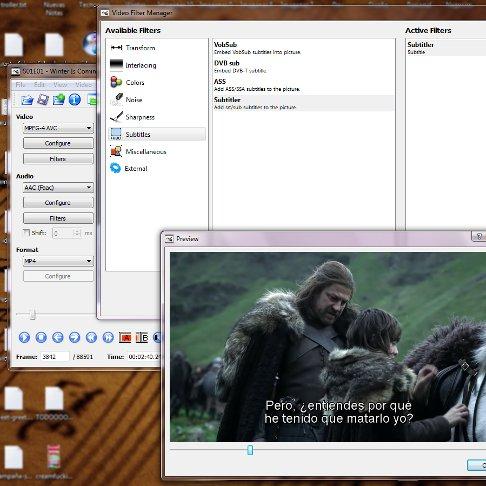Click the navigation slider in the main Avidemux window
The image size is (486, 486).
33,314
